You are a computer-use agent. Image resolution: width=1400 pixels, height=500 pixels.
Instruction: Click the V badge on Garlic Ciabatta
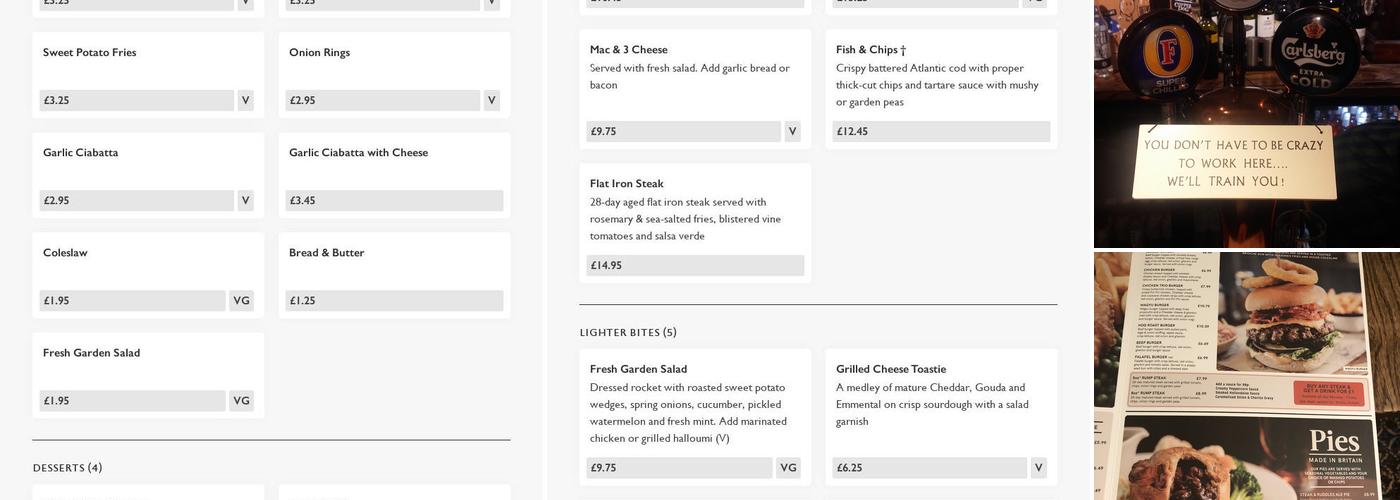click(x=245, y=200)
